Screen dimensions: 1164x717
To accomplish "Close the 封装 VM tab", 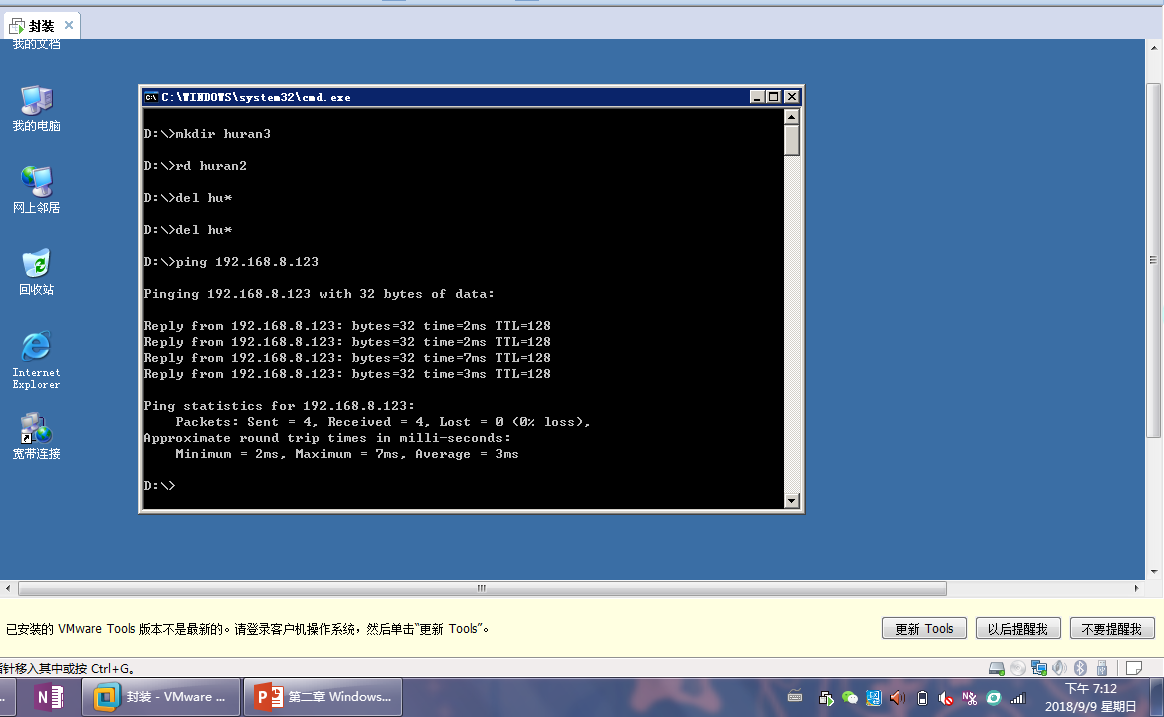I will tap(69, 25).
